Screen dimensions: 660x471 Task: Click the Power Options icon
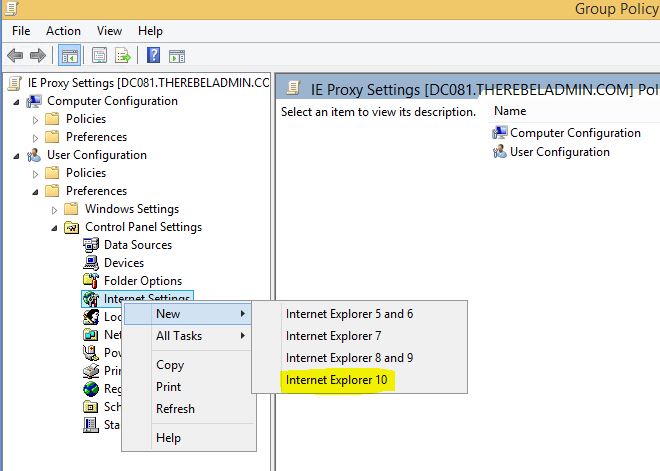pos(91,353)
